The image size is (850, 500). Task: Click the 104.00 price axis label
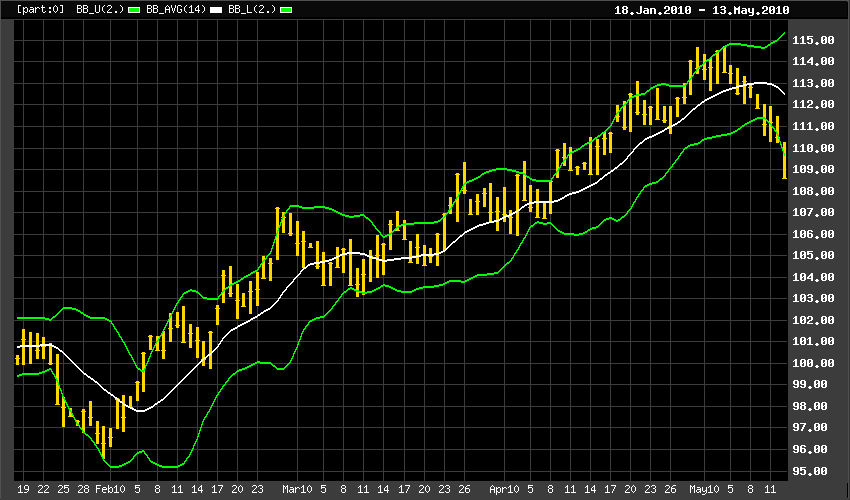[x=813, y=277]
